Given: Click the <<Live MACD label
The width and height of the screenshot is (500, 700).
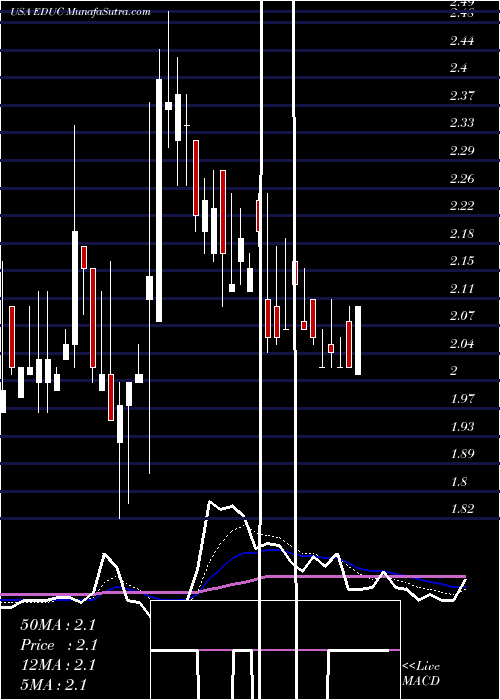Looking at the screenshot, I should point(421,674).
